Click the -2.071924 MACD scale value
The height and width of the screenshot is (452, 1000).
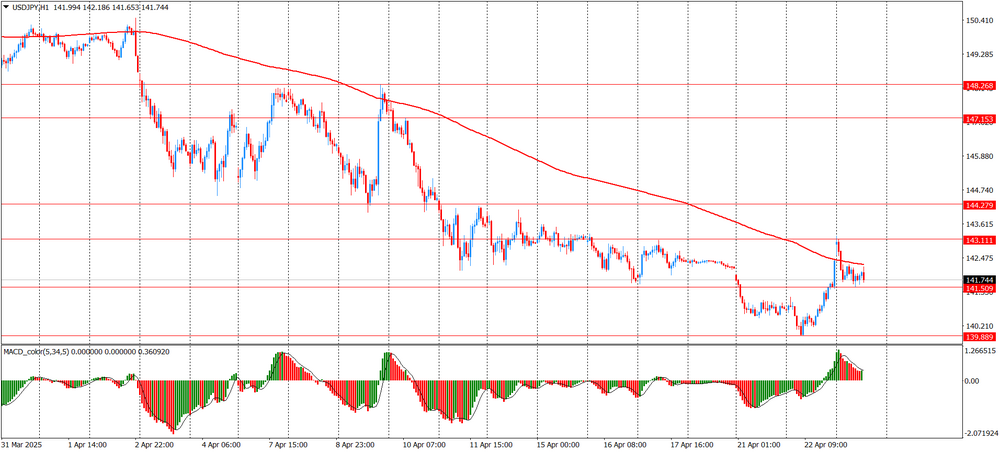click(x=980, y=433)
